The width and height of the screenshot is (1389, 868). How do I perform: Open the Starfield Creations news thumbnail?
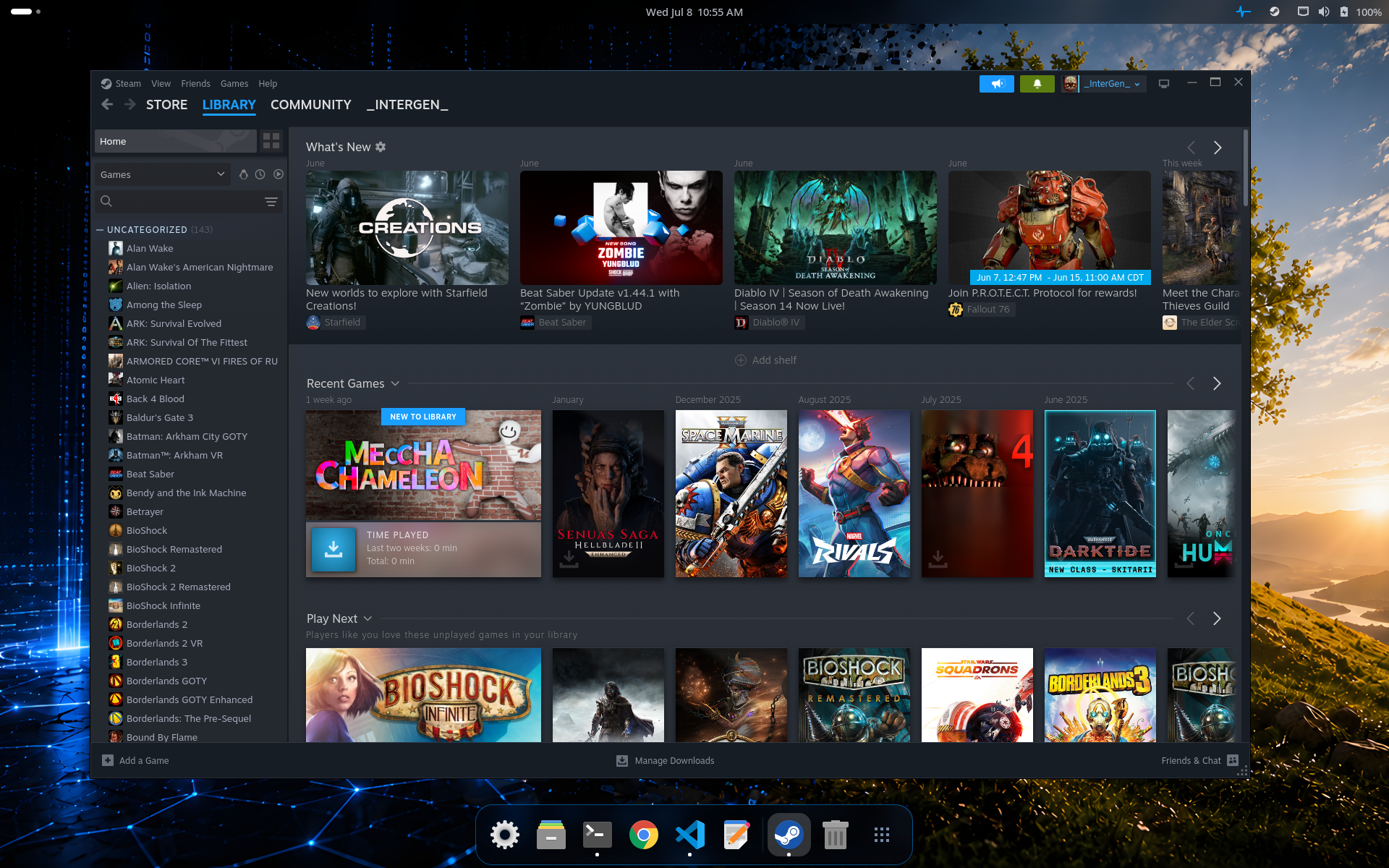(x=407, y=228)
